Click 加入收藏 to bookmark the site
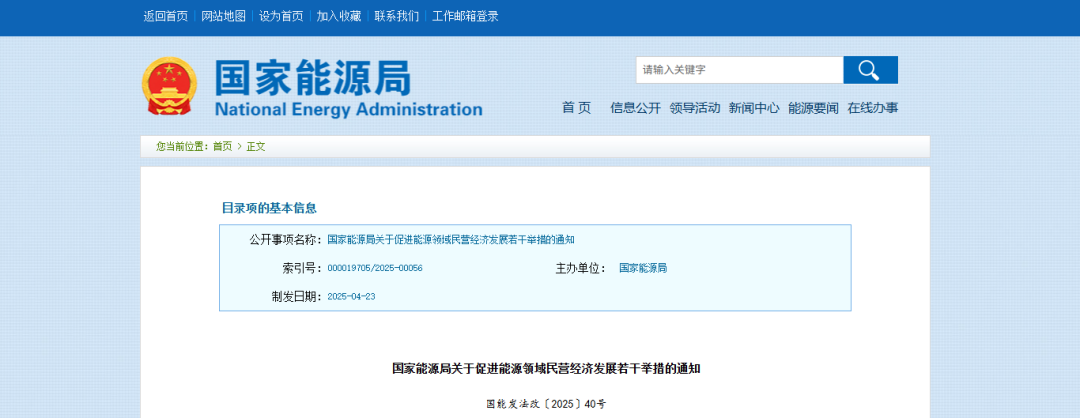The image size is (1080, 418). click(x=339, y=16)
